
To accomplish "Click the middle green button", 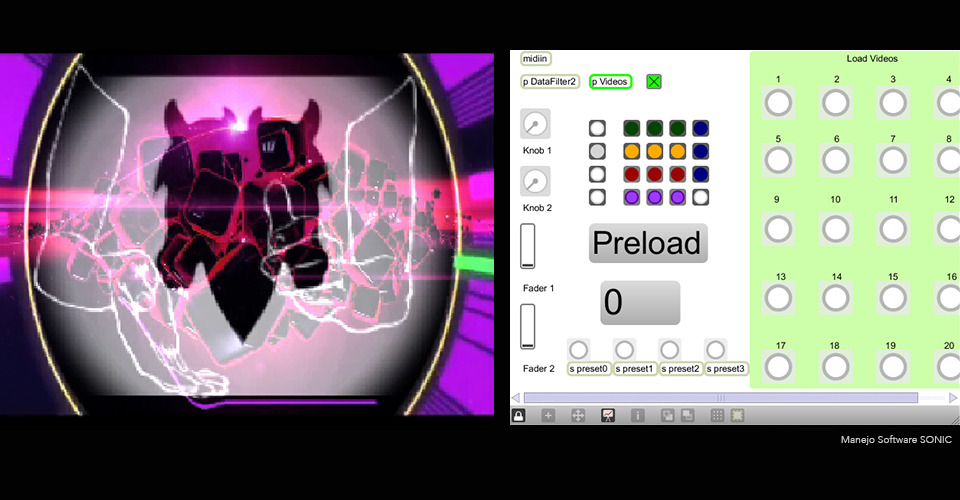I will [x=654, y=128].
